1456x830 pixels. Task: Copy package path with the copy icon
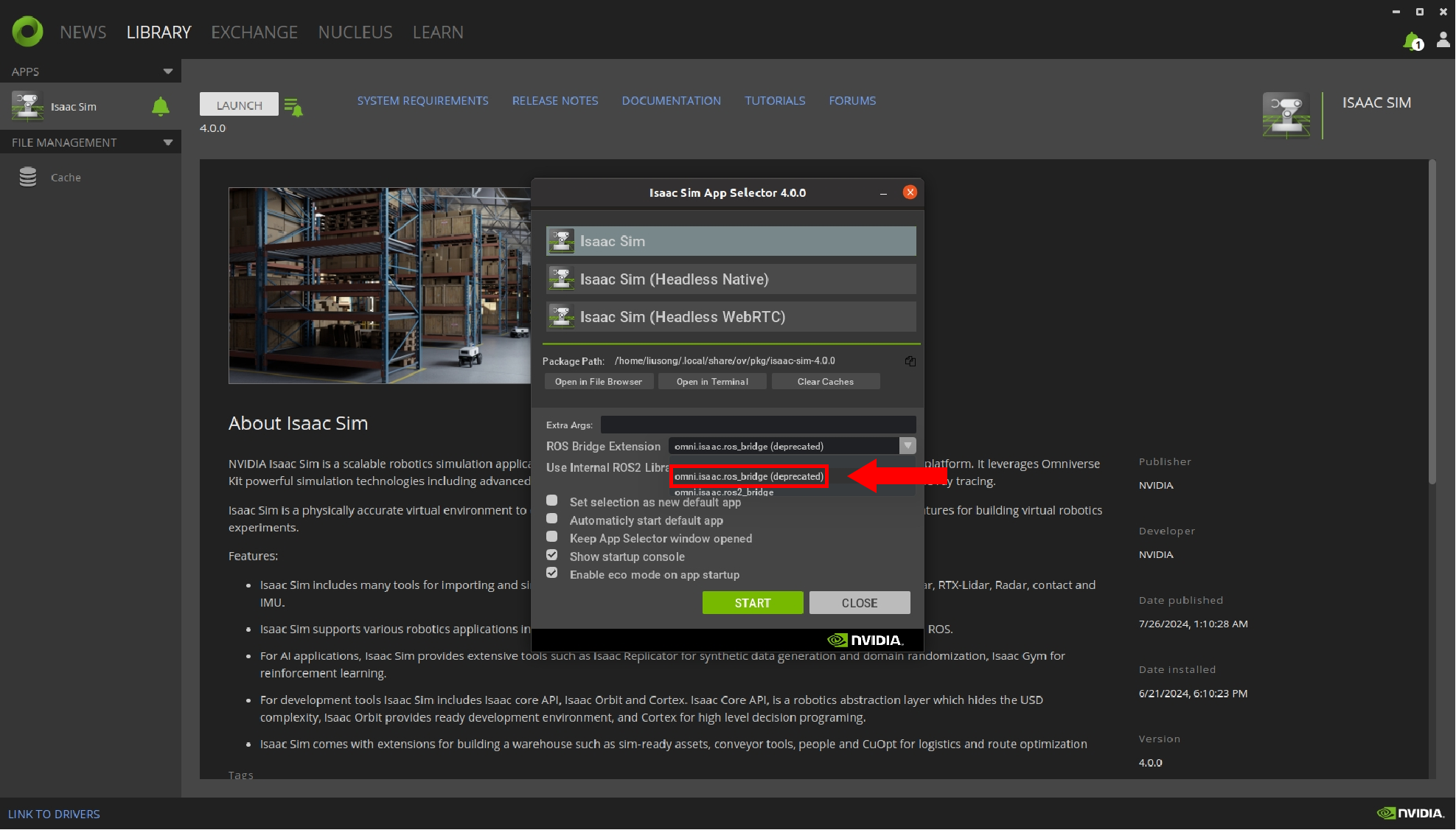pyautogui.click(x=910, y=361)
